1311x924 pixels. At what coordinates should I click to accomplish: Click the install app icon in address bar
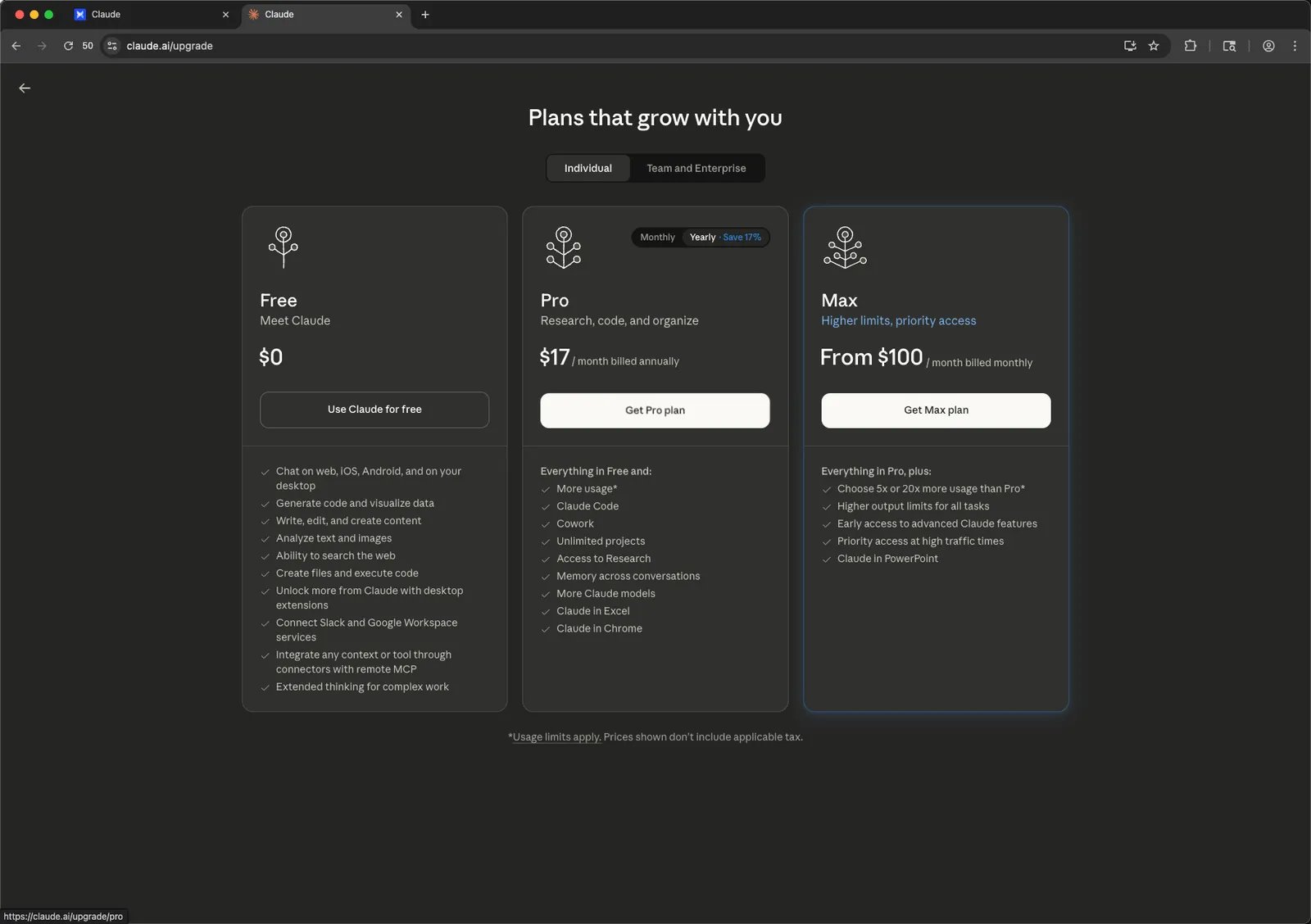click(1130, 46)
